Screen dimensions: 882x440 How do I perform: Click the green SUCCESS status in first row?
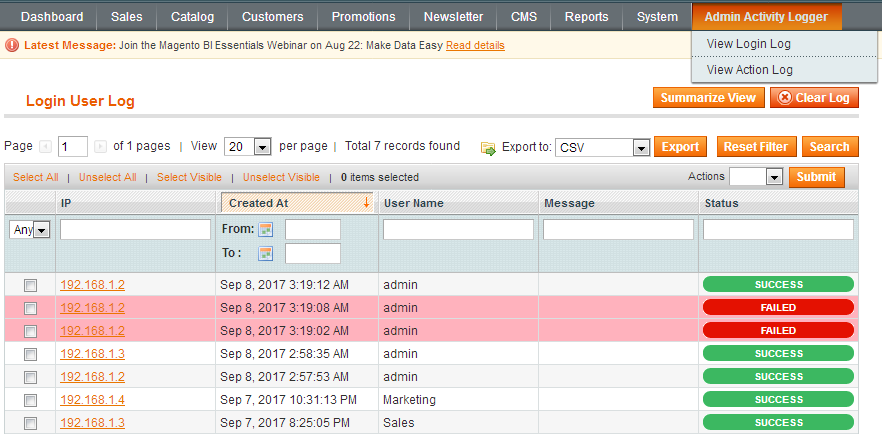pyautogui.click(x=778, y=285)
